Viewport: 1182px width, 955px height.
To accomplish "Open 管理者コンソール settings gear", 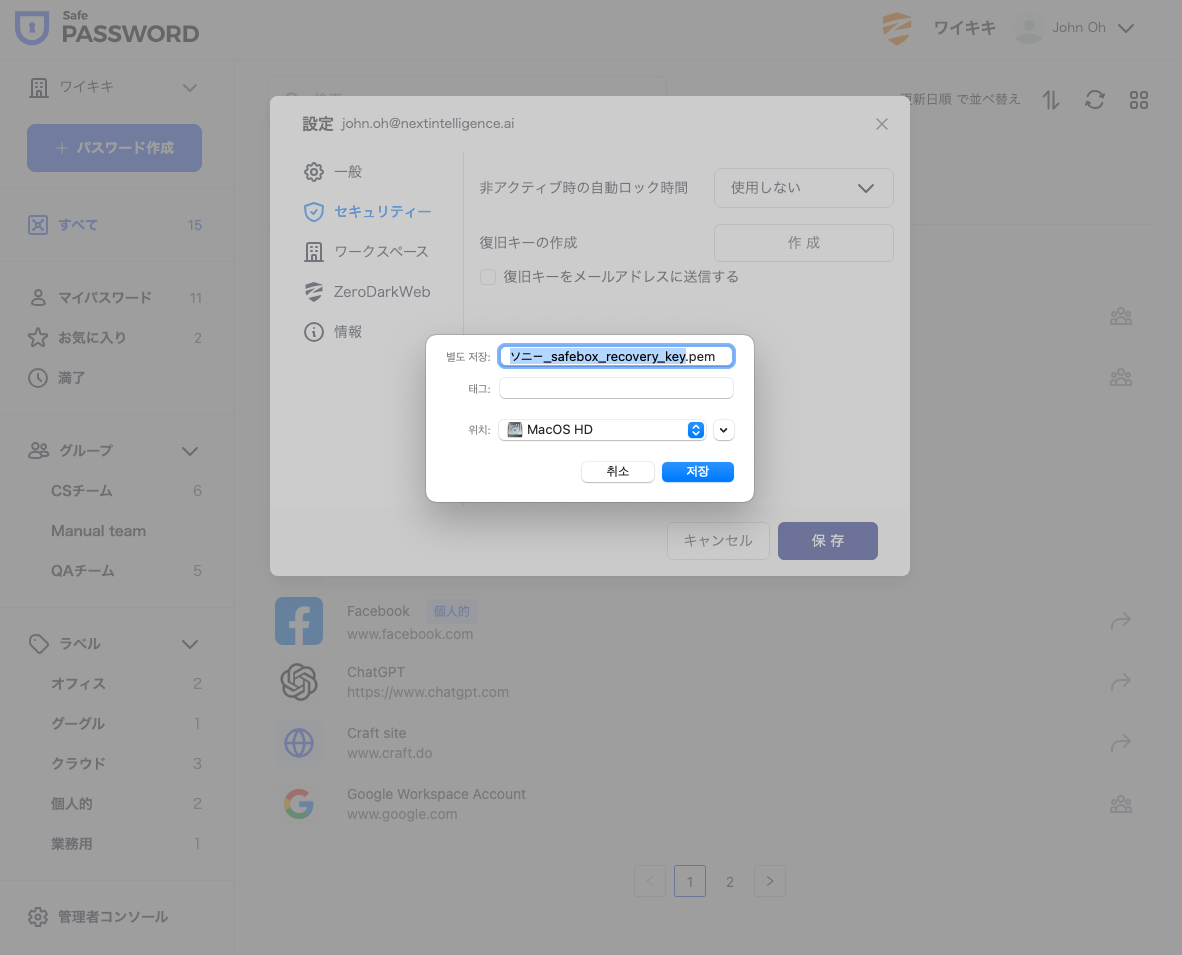I will coord(38,917).
